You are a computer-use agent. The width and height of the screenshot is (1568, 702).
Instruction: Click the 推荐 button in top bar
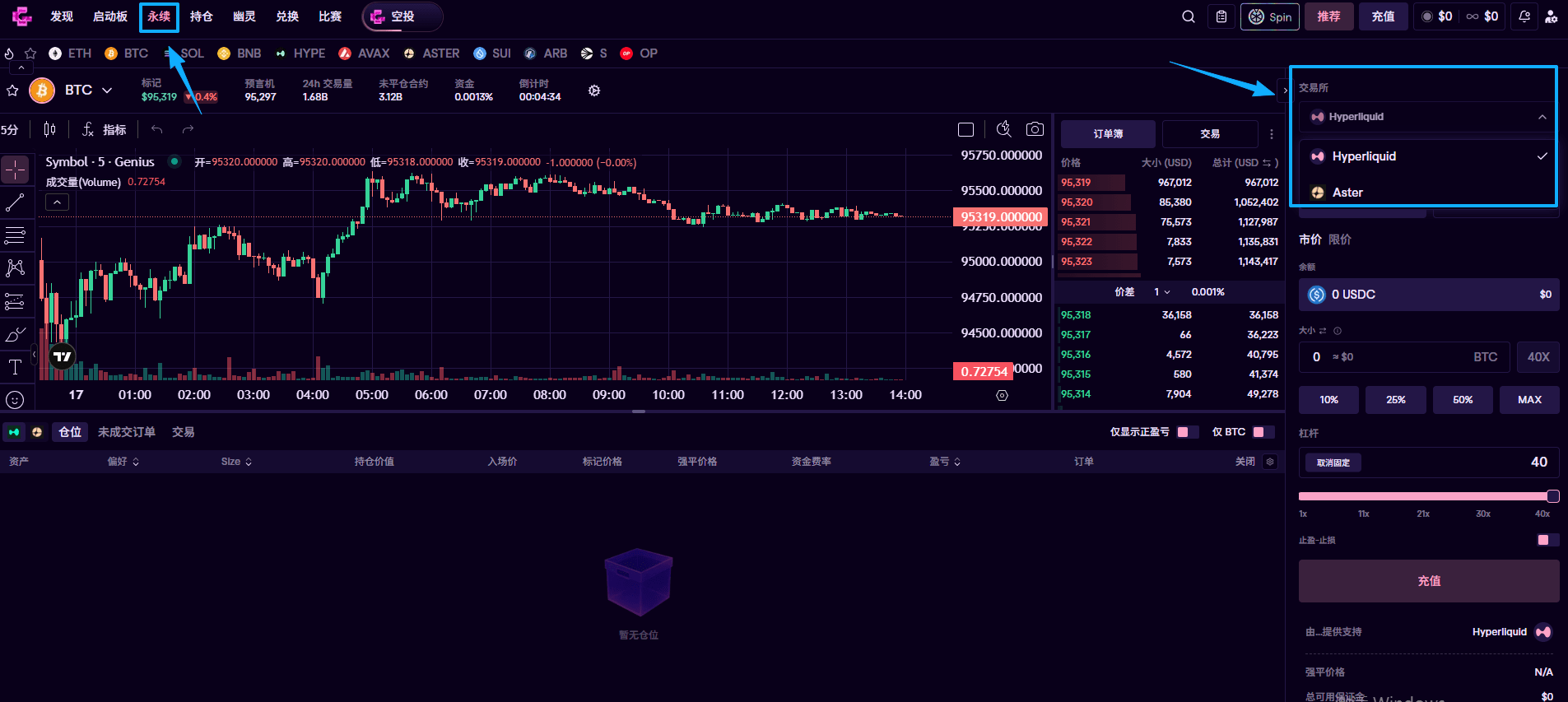pos(1328,16)
